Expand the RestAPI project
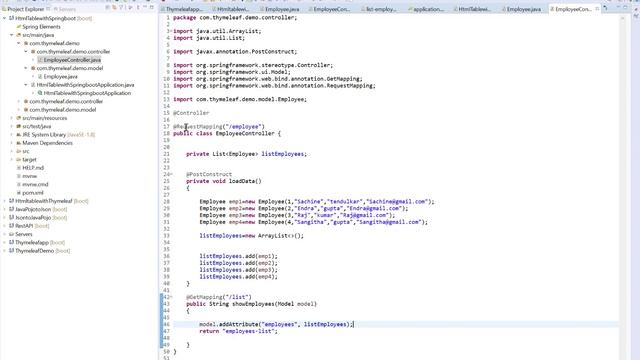Screen dimensions: 640x360 [4, 226]
